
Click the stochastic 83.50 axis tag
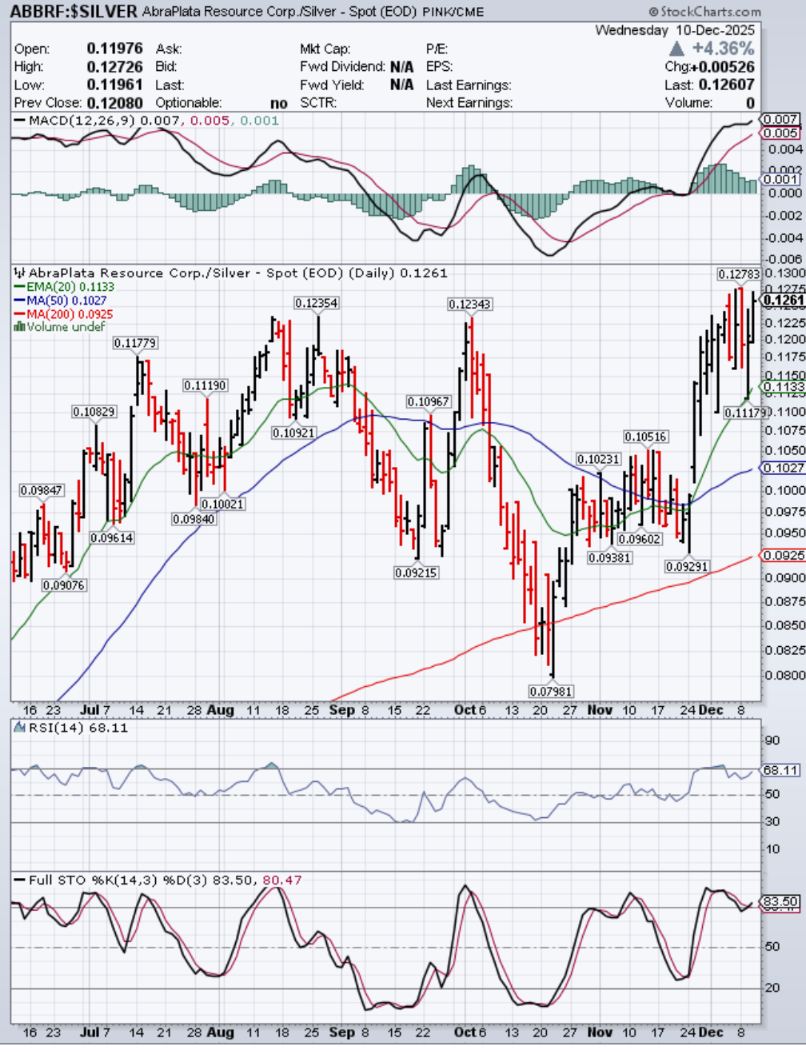[780, 902]
